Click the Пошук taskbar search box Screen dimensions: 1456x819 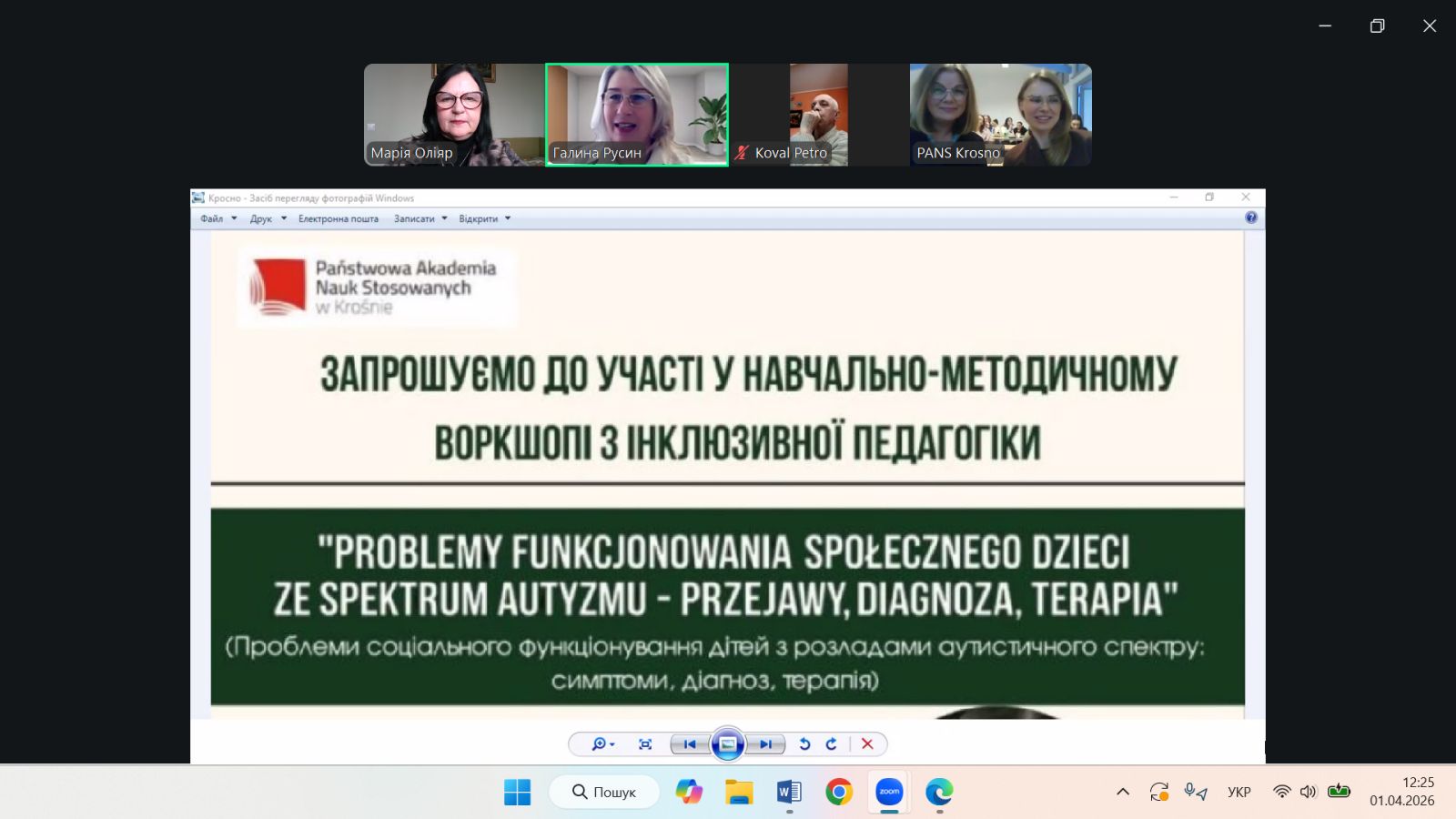604,792
